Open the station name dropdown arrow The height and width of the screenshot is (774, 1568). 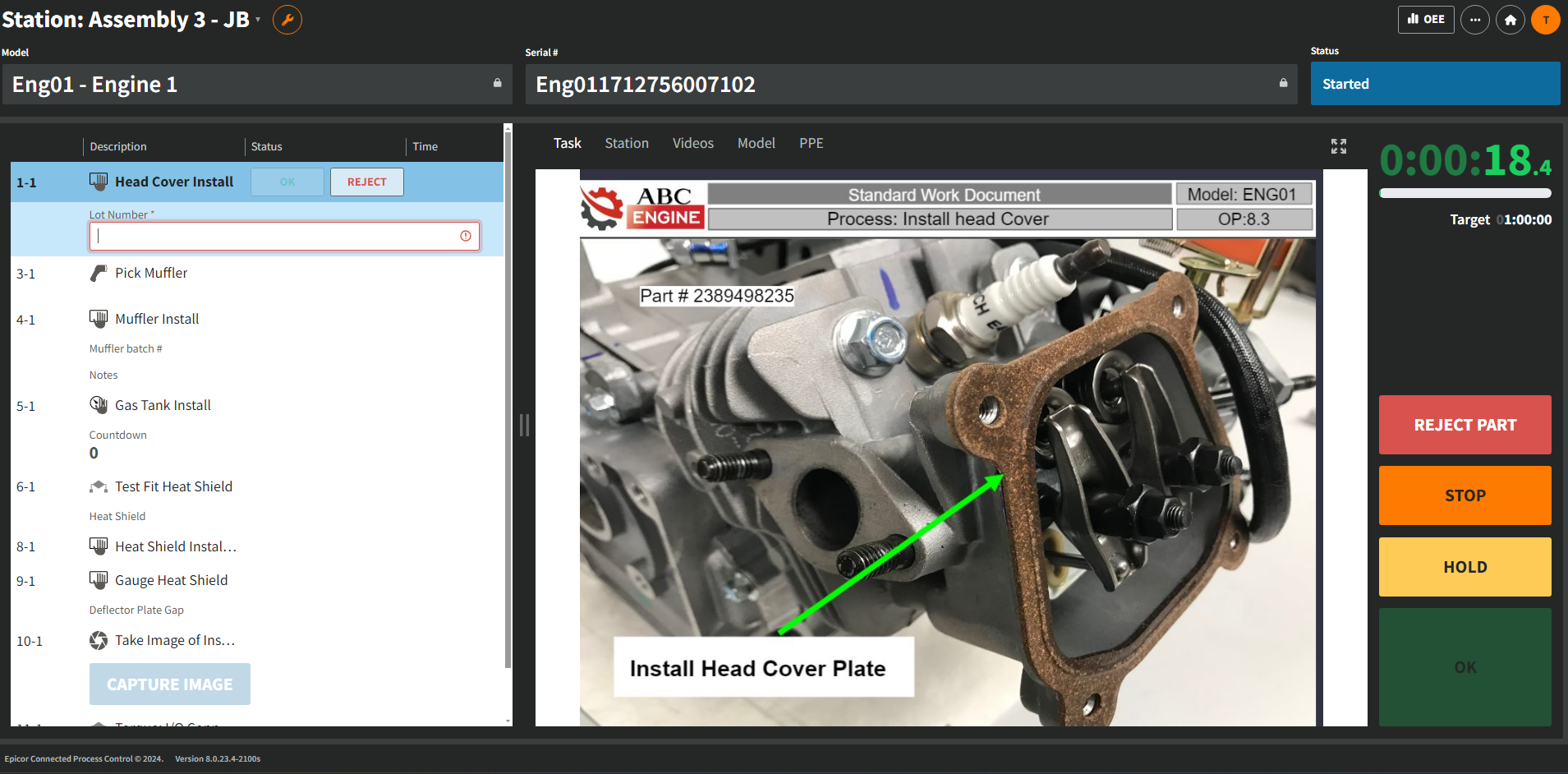[258, 22]
